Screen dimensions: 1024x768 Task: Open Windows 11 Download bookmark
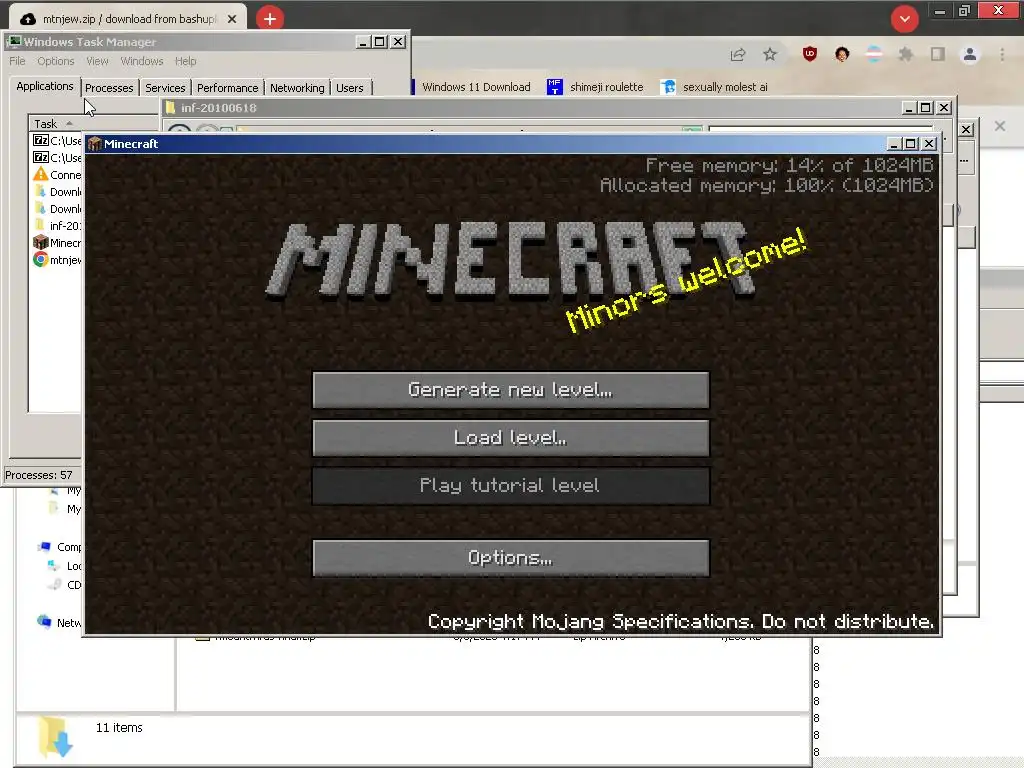pos(476,87)
